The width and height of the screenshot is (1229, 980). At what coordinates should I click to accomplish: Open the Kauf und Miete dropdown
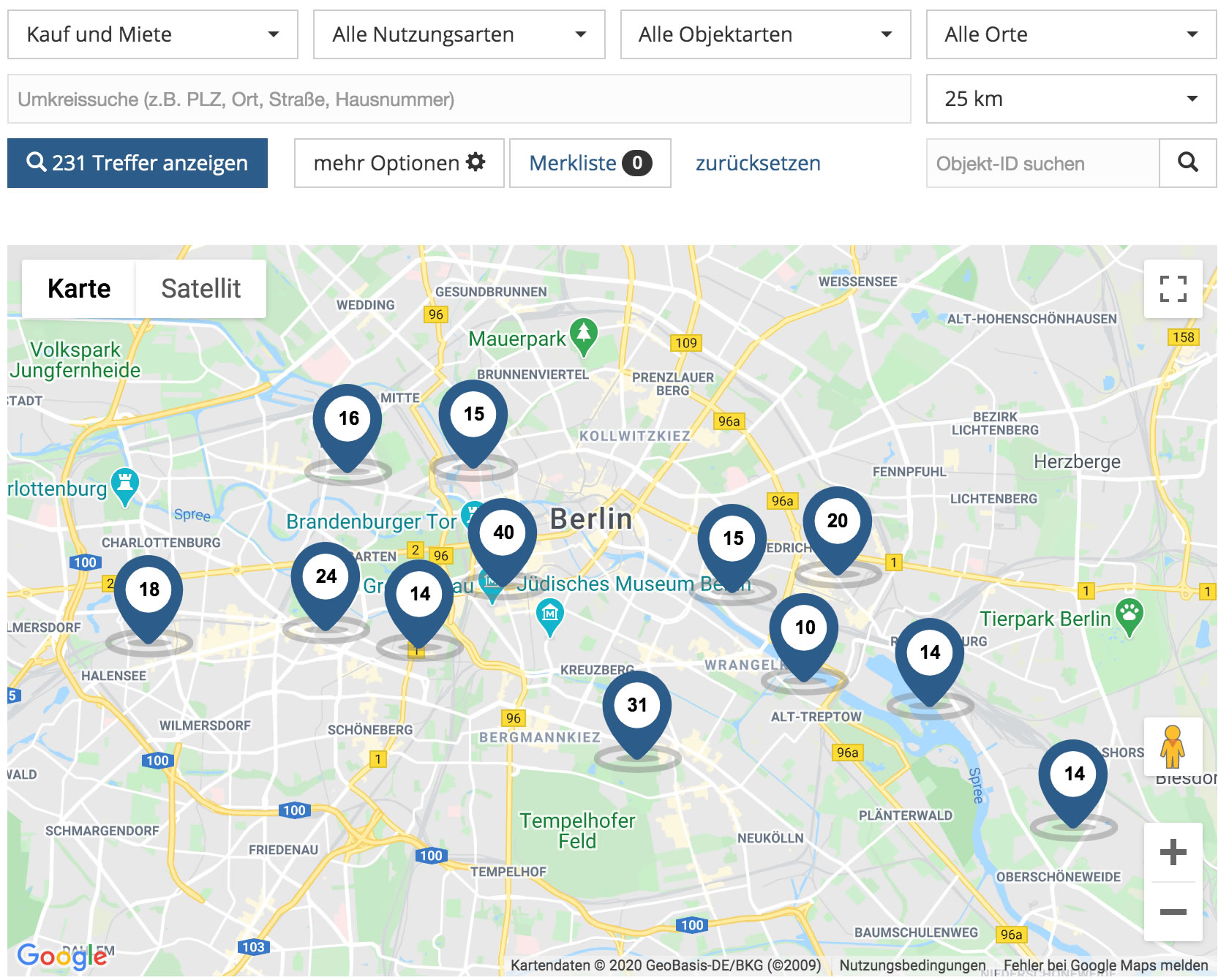[x=153, y=34]
